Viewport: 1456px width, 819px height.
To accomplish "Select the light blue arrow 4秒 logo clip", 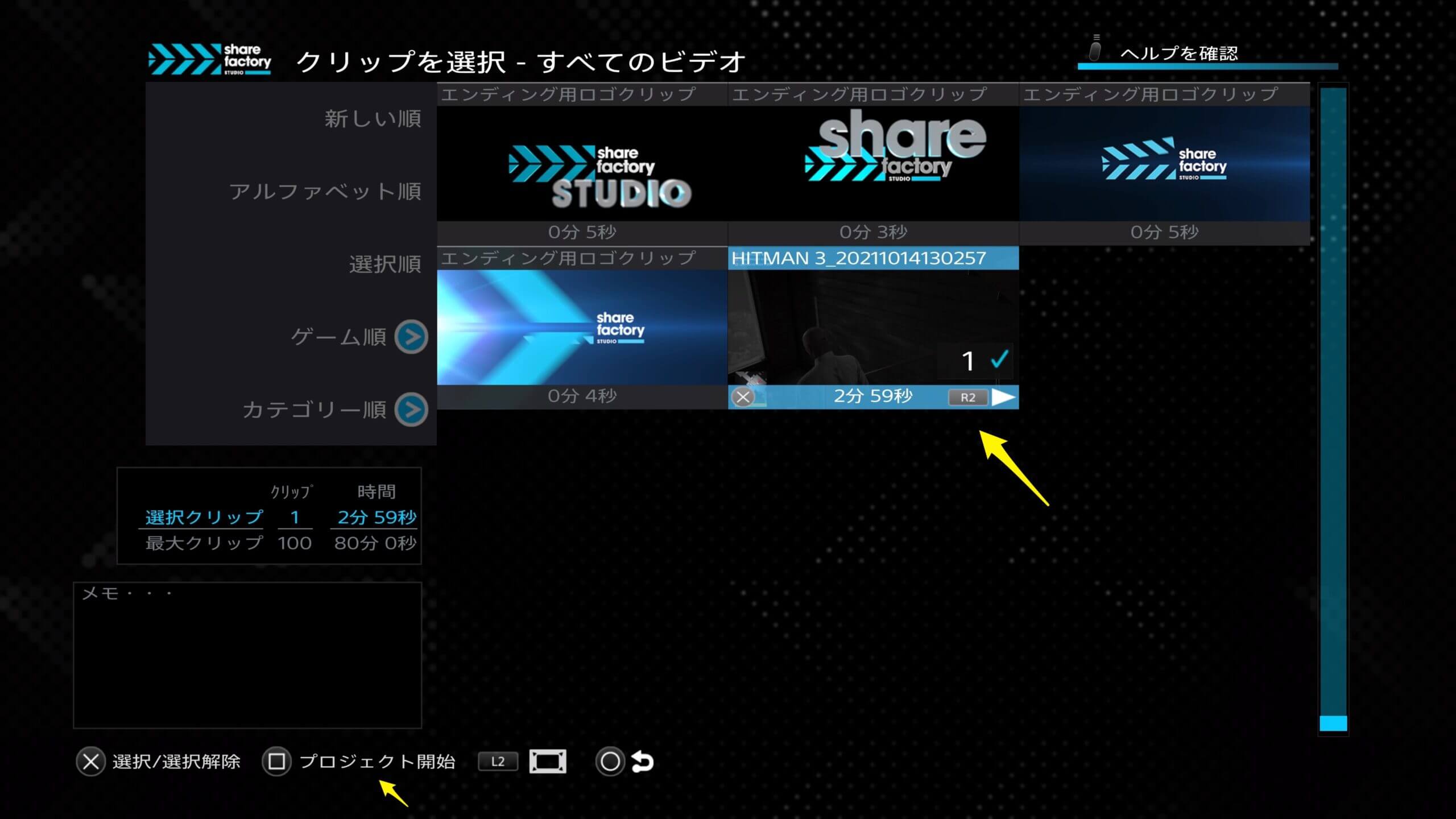I will pos(582,328).
